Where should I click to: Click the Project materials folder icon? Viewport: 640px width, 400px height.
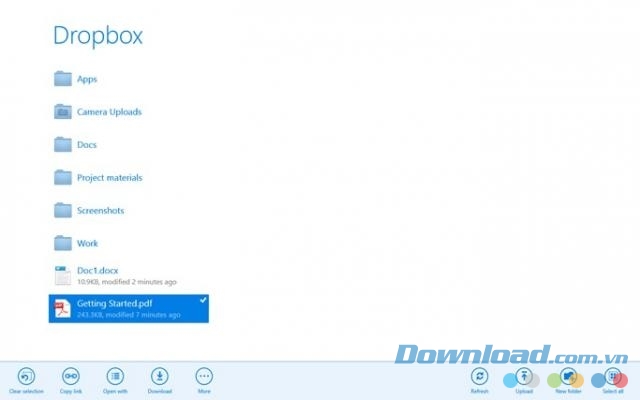pyautogui.click(x=63, y=178)
